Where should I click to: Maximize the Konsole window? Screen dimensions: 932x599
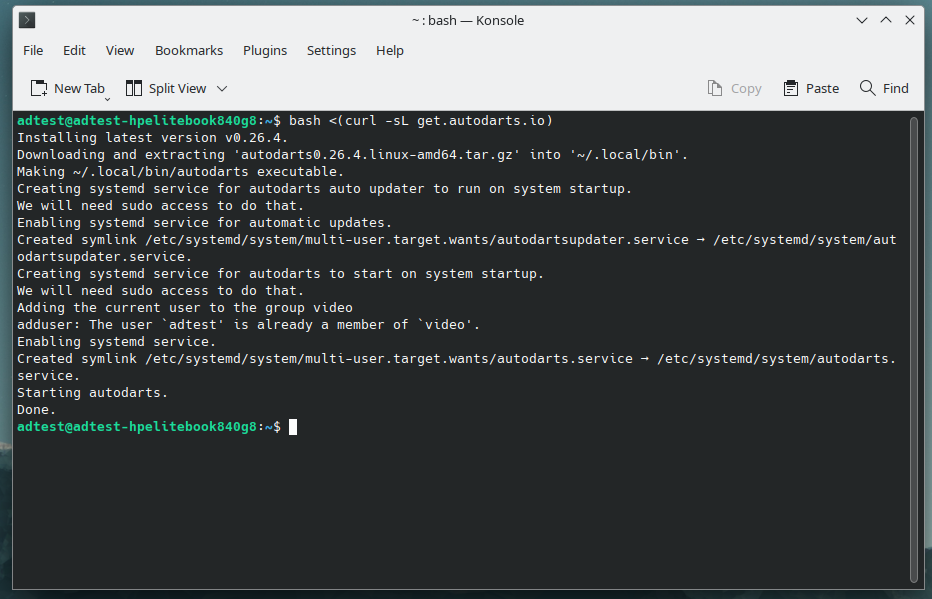click(886, 20)
